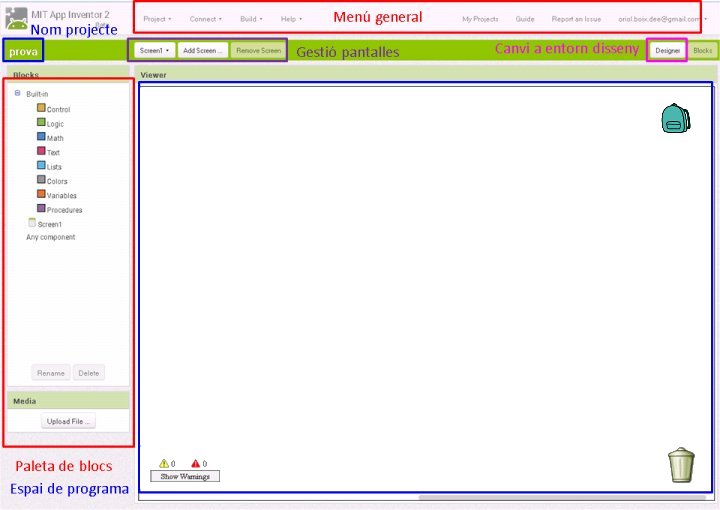Choose the Lists blocks category
This screenshot has height=510, width=720.
[54, 167]
